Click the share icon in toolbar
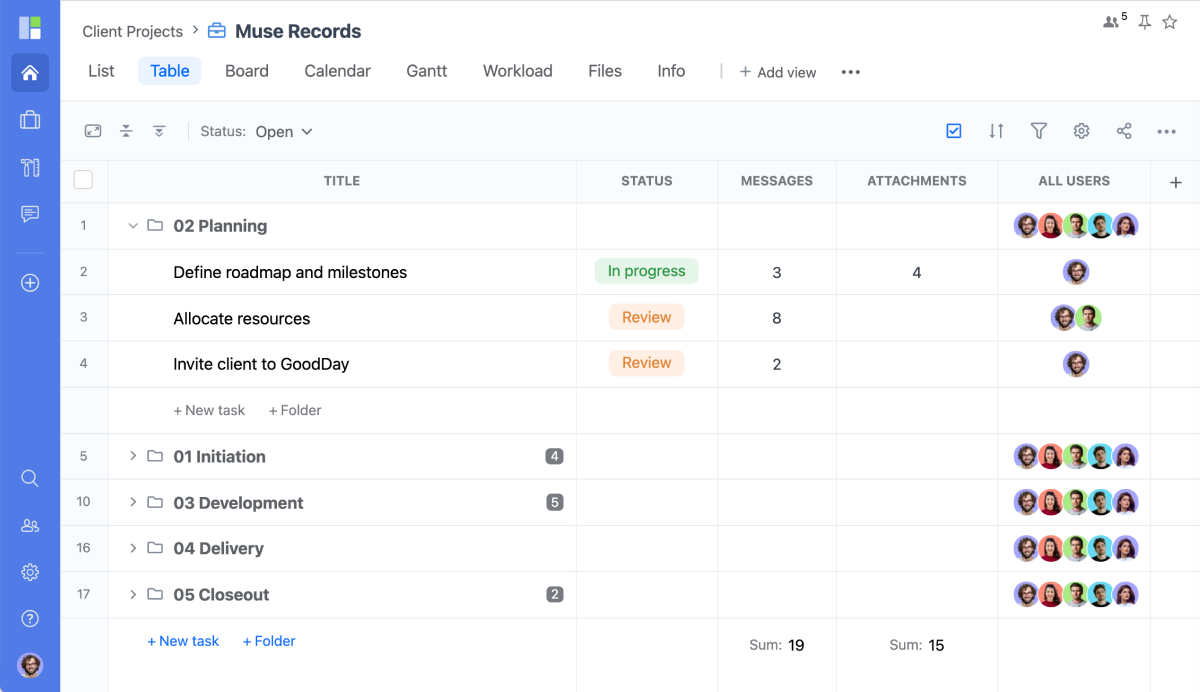The width and height of the screenshot is (1200, 692). pos(1124,131)
